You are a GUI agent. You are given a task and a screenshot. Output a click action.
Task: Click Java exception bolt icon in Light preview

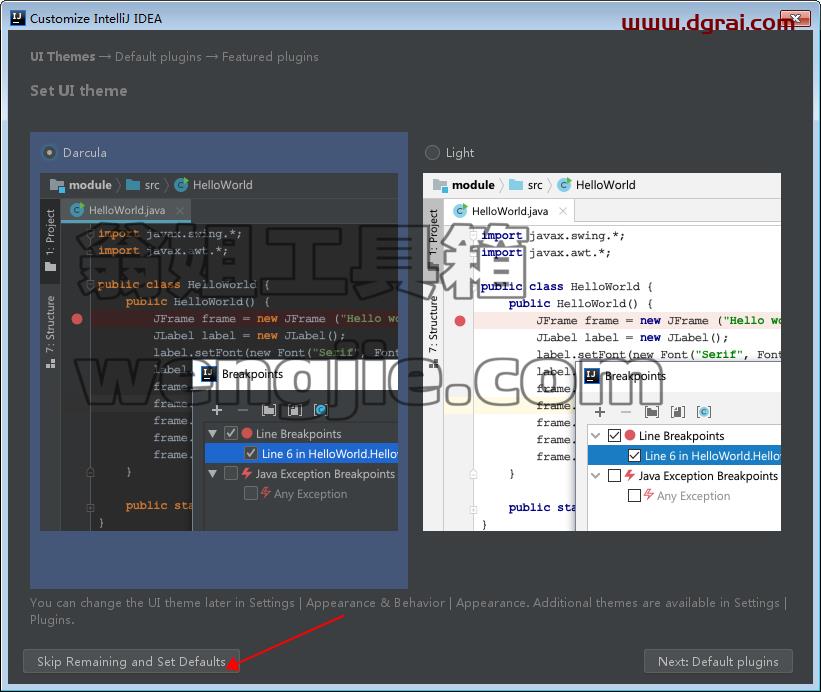630,475
